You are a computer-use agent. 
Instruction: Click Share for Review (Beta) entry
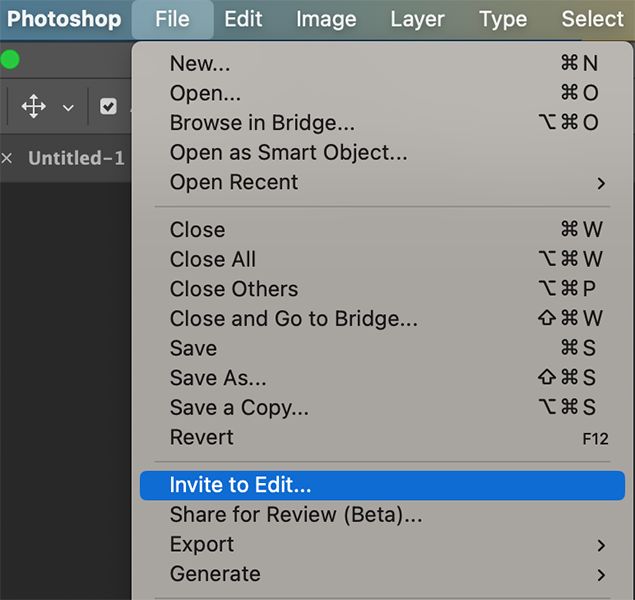(296, 515)
